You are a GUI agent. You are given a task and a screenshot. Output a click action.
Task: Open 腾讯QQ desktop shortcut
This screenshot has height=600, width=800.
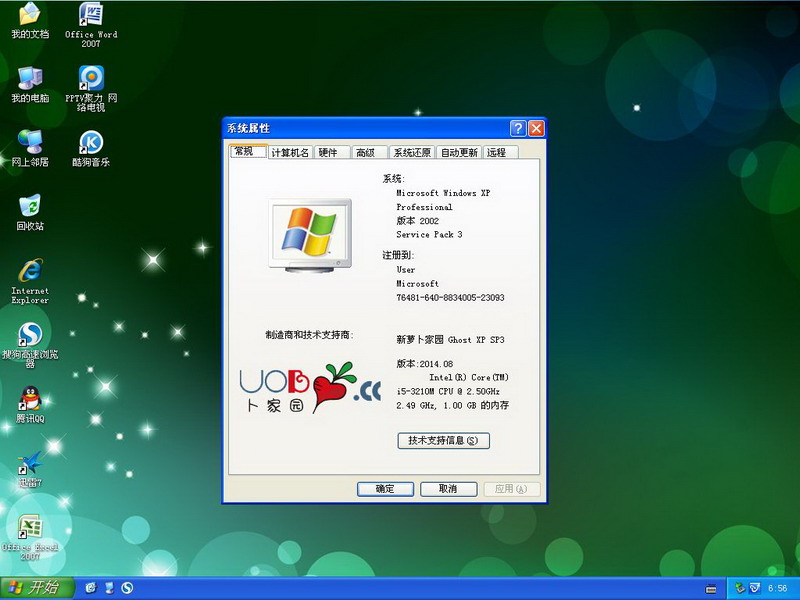tap(30, 404)
